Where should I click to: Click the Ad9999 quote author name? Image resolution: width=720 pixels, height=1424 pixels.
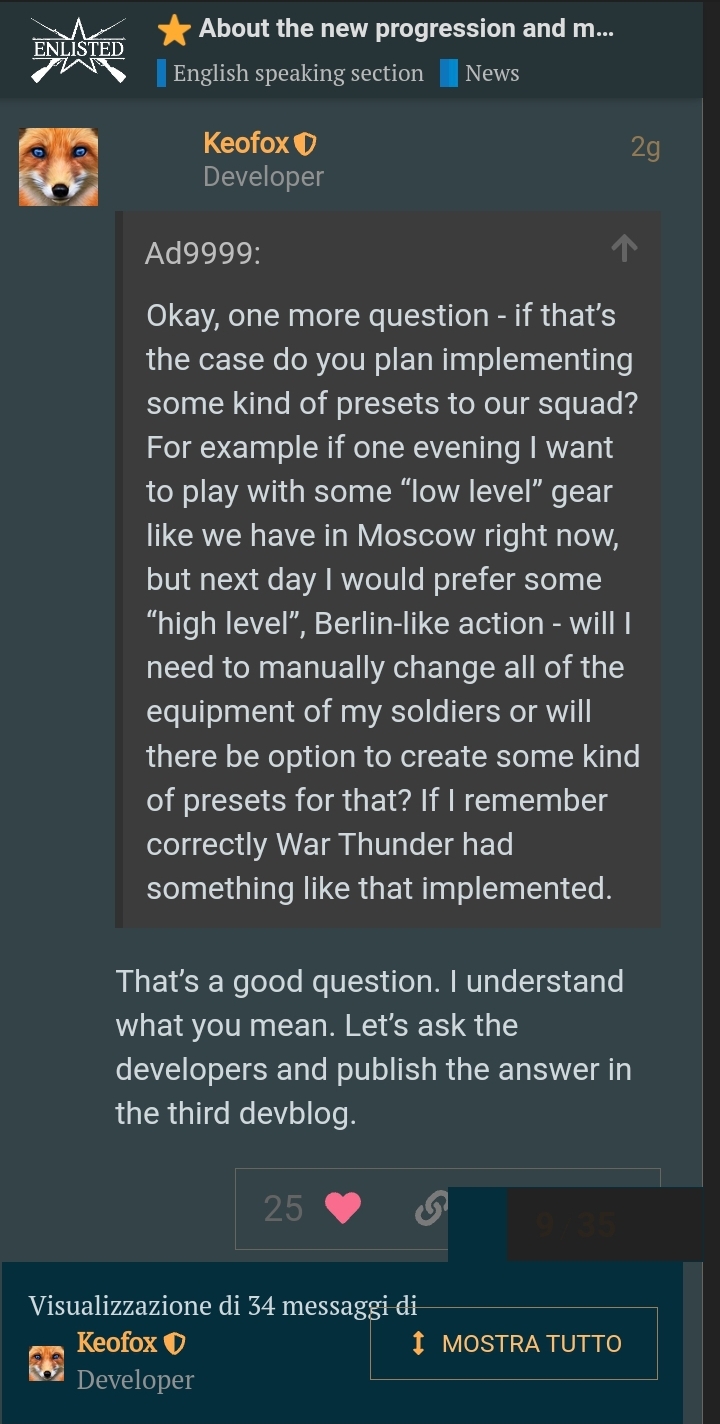pos(203,254)
